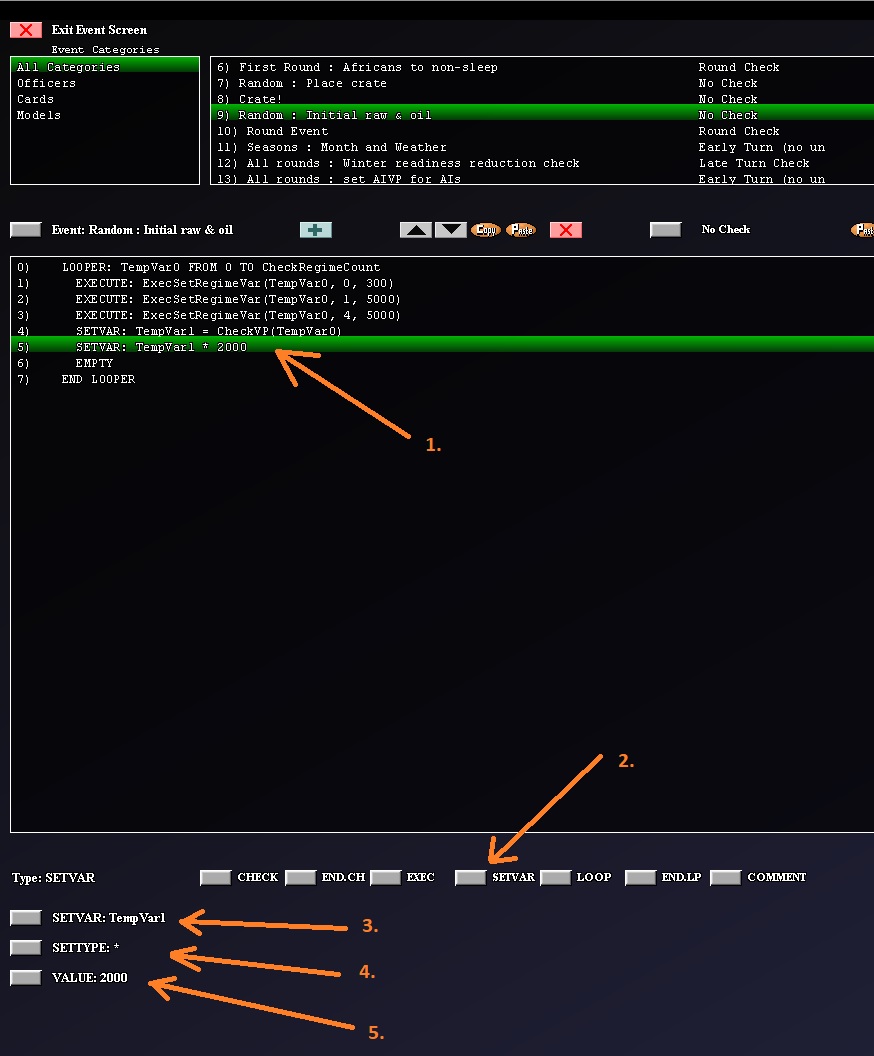This screenshot has height=1056, width=874.
Task: Click the END.CH type button
Action: (x=300, y=878)
